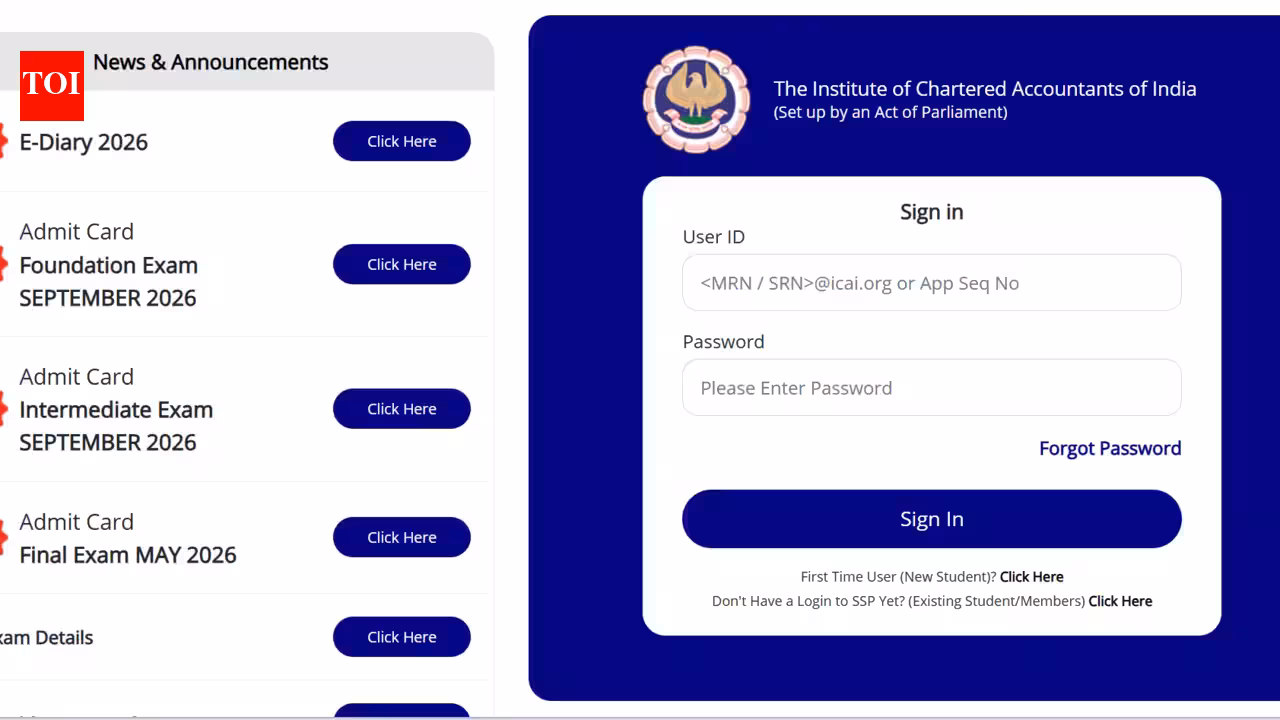Click the Forgot Password link
Screen dimensions: 1280x720
1110,448
